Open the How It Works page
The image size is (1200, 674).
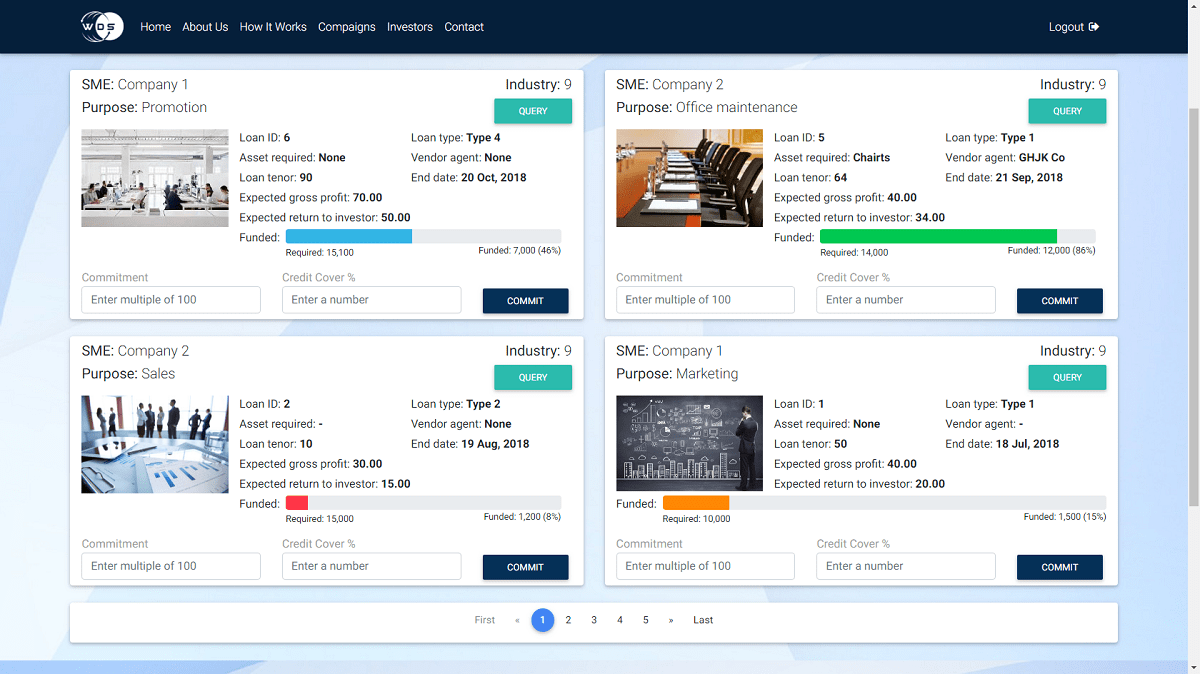pos(273,27)
